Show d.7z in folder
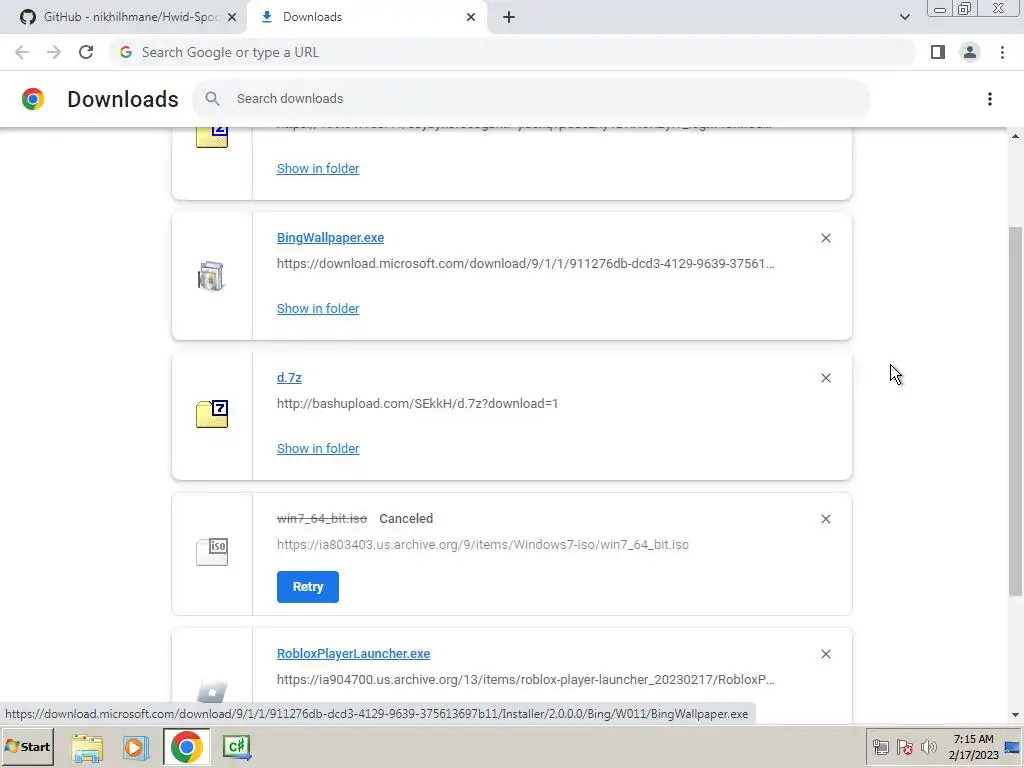 (x=318, y=449)
